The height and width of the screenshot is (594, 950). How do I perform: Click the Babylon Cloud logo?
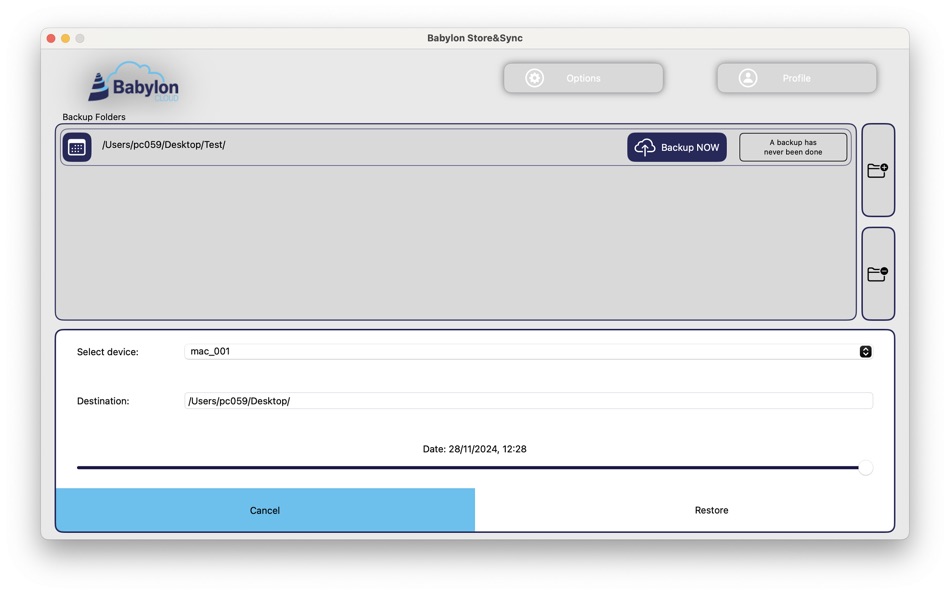tap(134, 82)
